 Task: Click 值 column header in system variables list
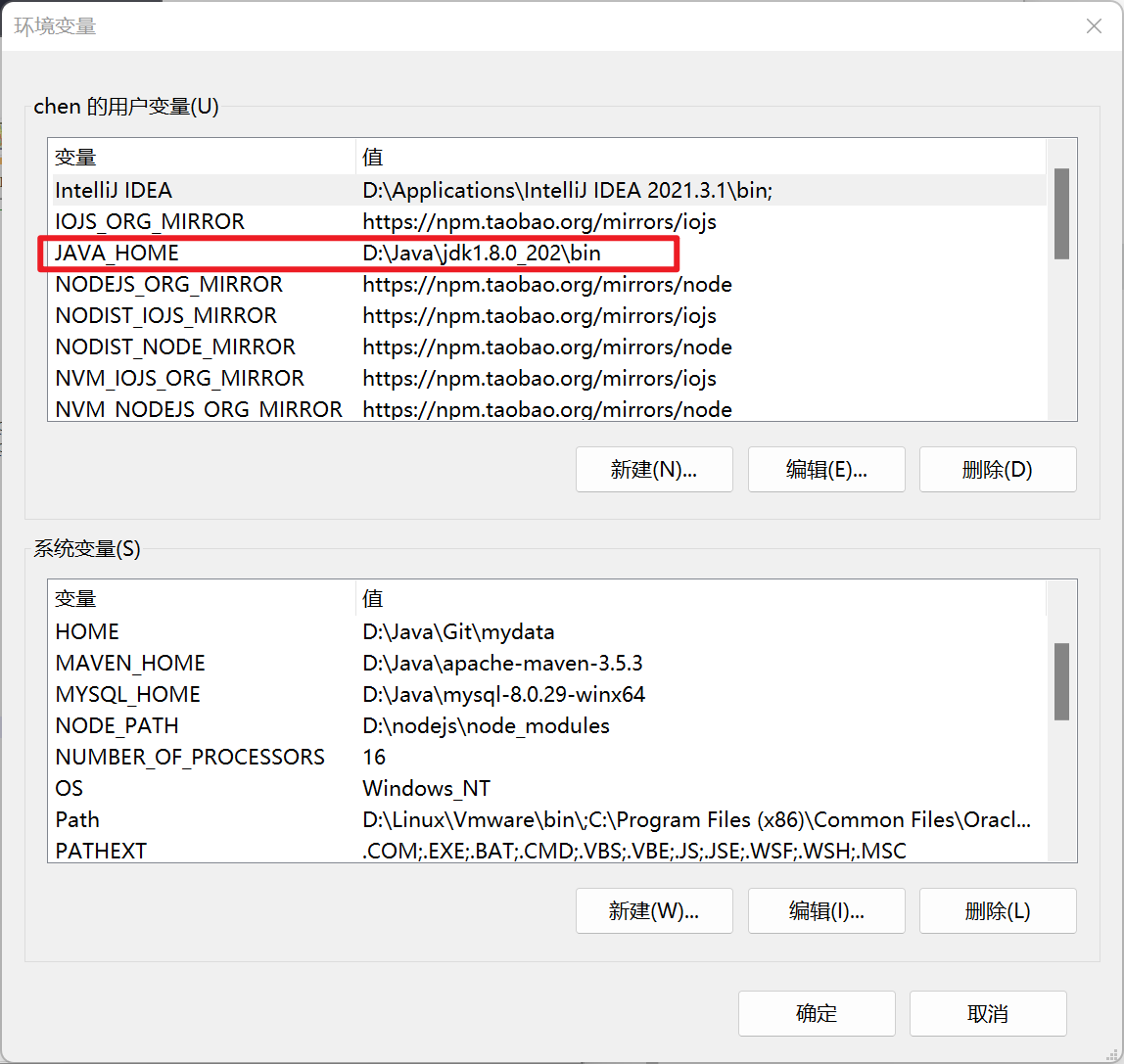[x=701, y=598]
